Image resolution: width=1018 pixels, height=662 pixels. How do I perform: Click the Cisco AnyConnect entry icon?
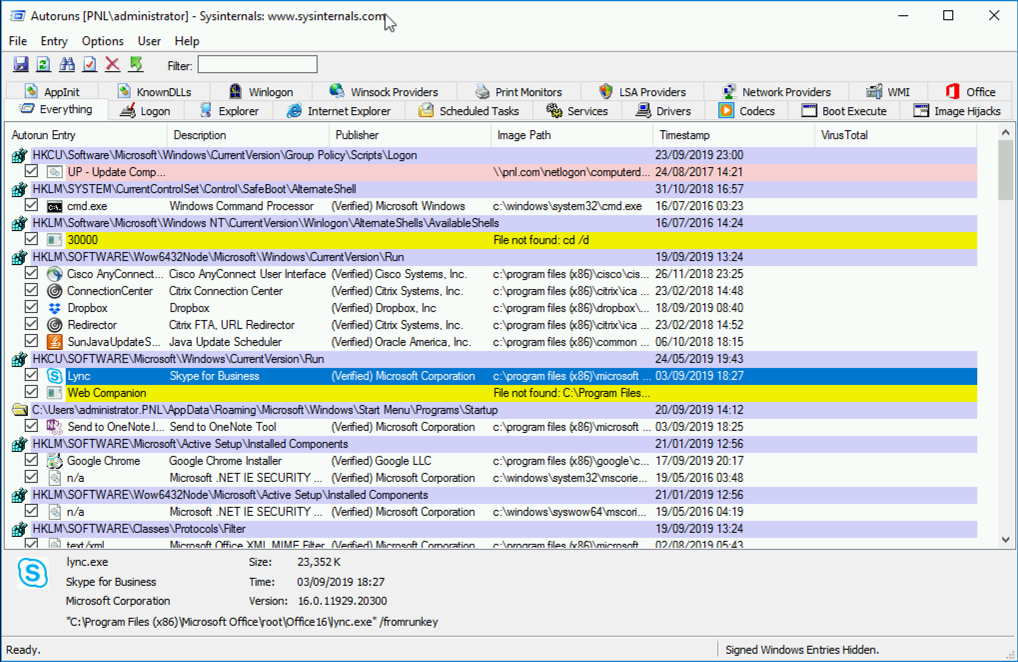click(x=55, y=274)
